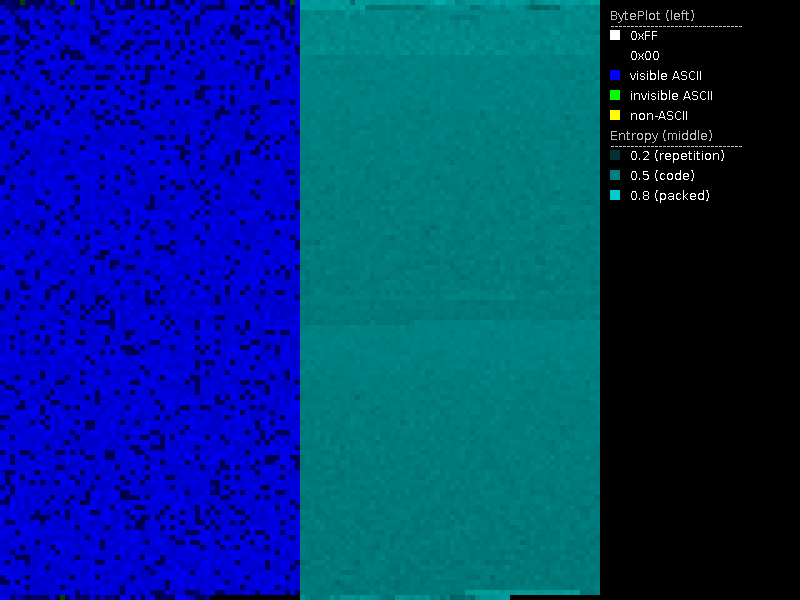Click the "Entropy (middle)" legend heading
This screenshot has width=800, height=600.
[659, 135]
